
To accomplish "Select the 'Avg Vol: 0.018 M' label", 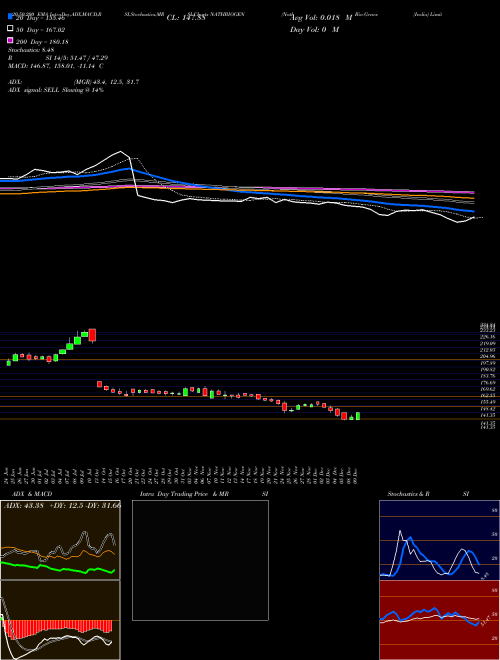I will (321, 18).
